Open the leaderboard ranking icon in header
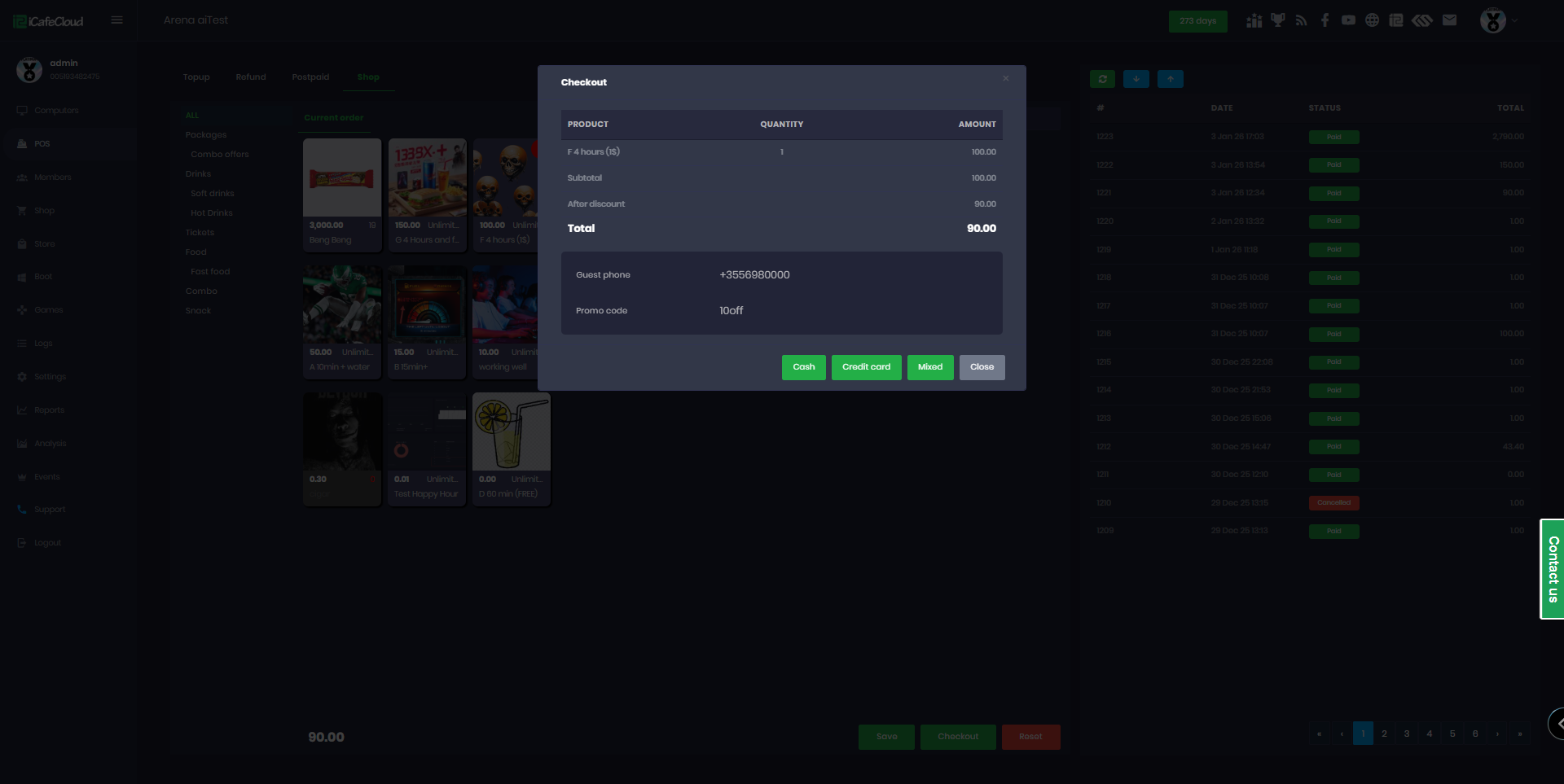The image size is (1564, 784). 1254,20
